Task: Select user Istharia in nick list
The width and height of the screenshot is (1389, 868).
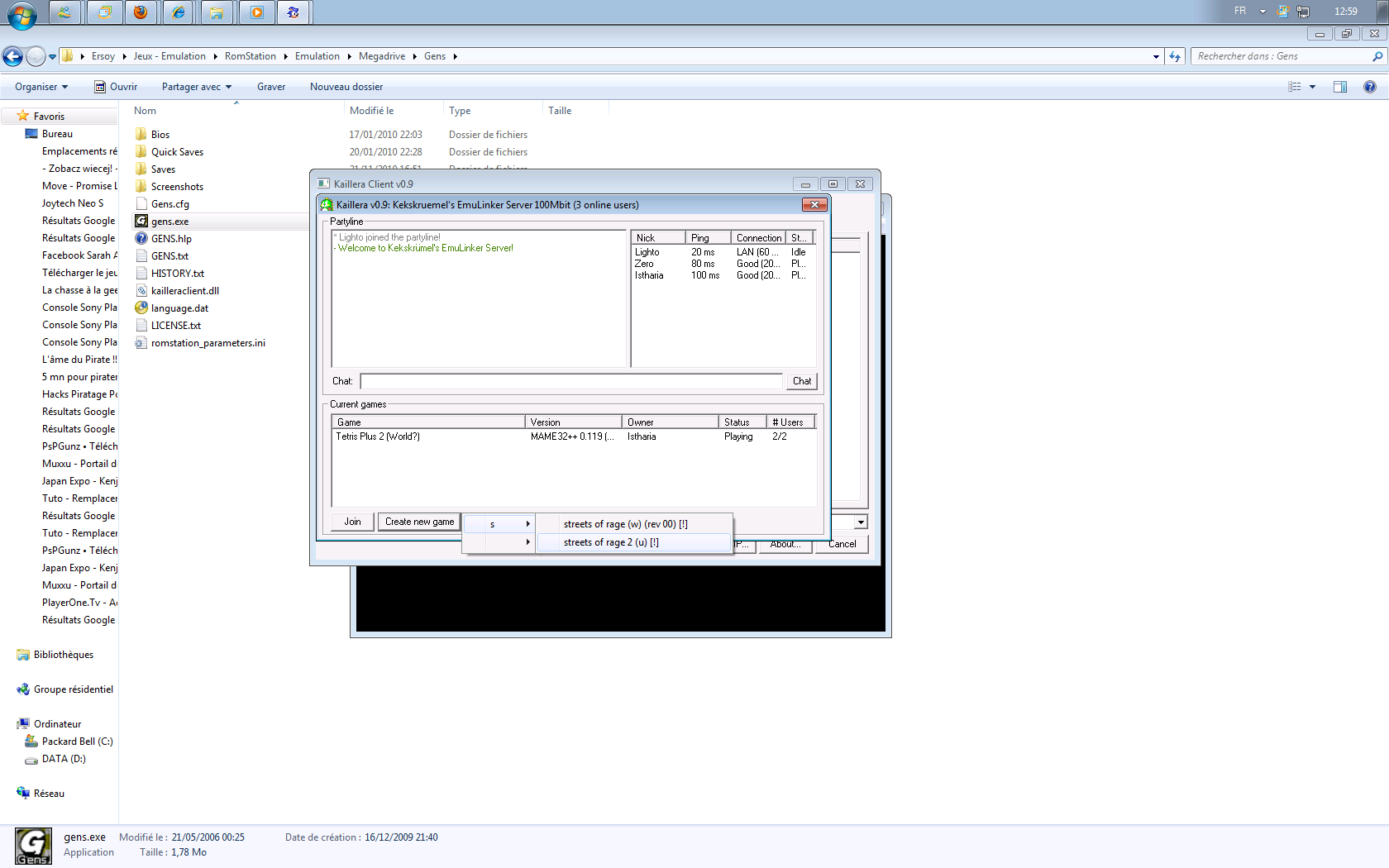Action: [x=723, y=275]
